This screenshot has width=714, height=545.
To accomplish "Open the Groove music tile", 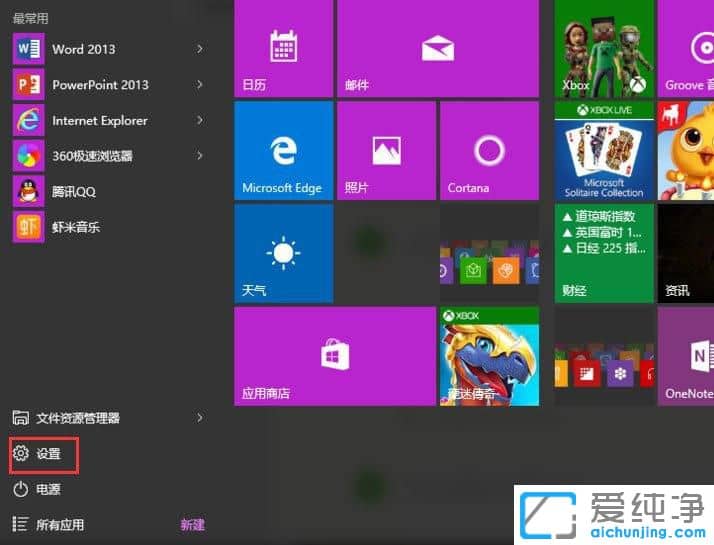I will 686,48.
